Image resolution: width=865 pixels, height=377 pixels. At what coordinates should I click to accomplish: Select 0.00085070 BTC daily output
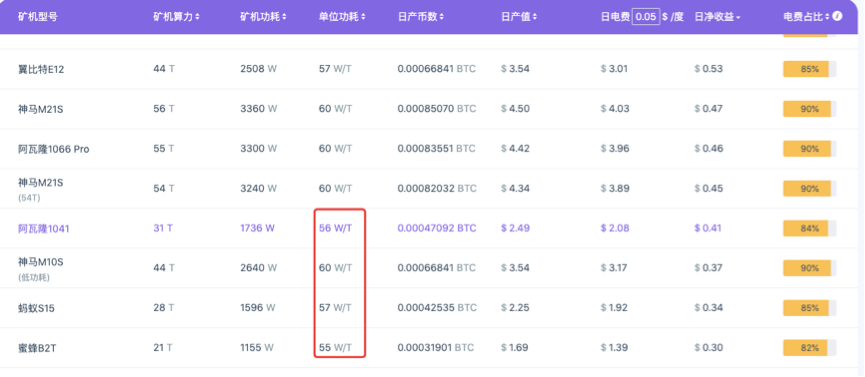(436, 109)
